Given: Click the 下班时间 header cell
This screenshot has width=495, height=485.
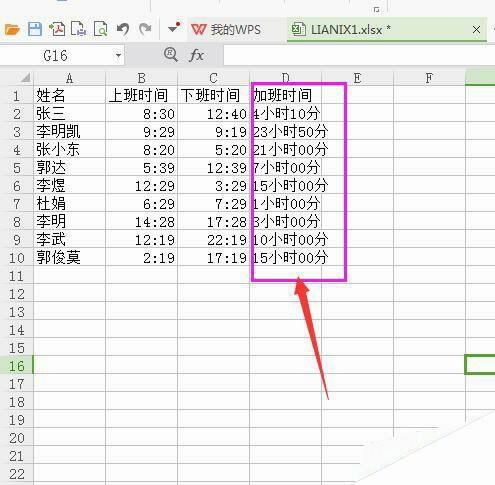Looking at the screenshot, I should pos(213,96).
